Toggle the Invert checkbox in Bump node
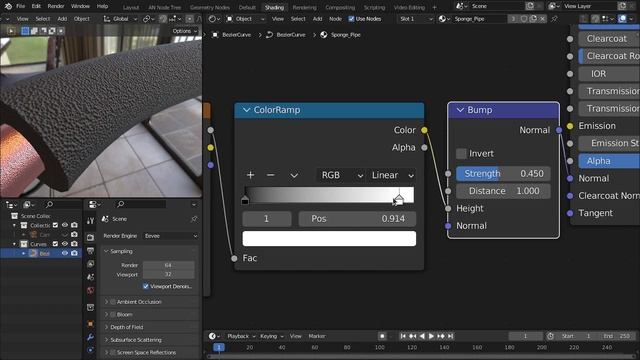Screen dimensions: 640x360 point(461,153)
